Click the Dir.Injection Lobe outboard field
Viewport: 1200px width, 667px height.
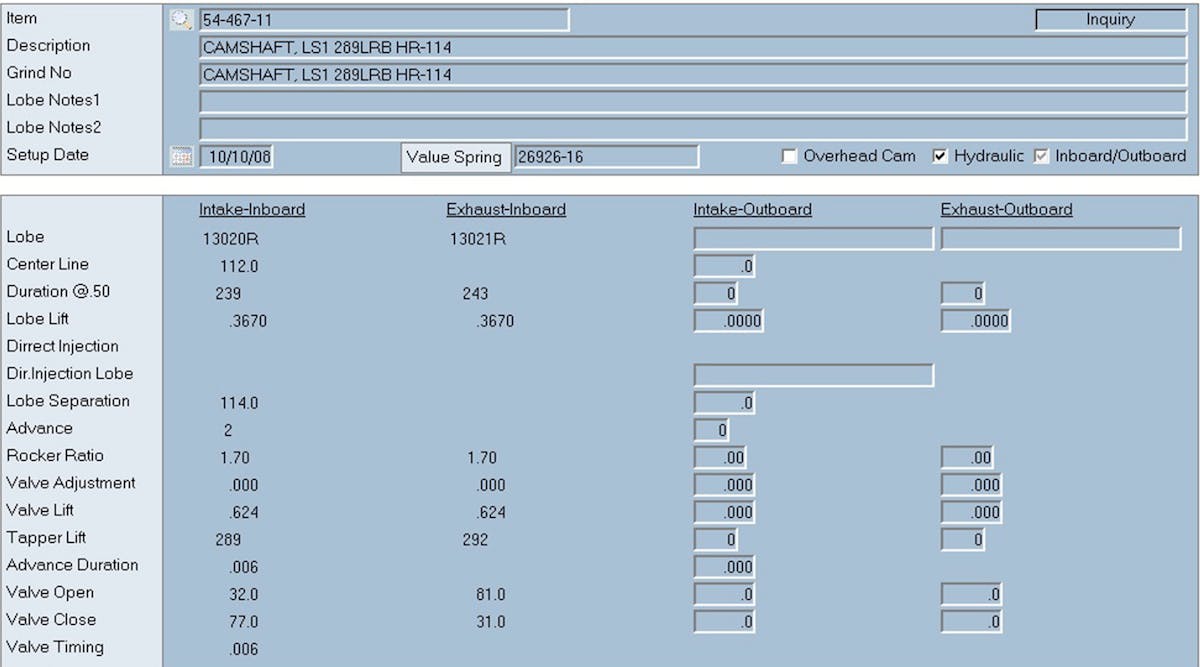pyautogui.click(x=813, y=375)
